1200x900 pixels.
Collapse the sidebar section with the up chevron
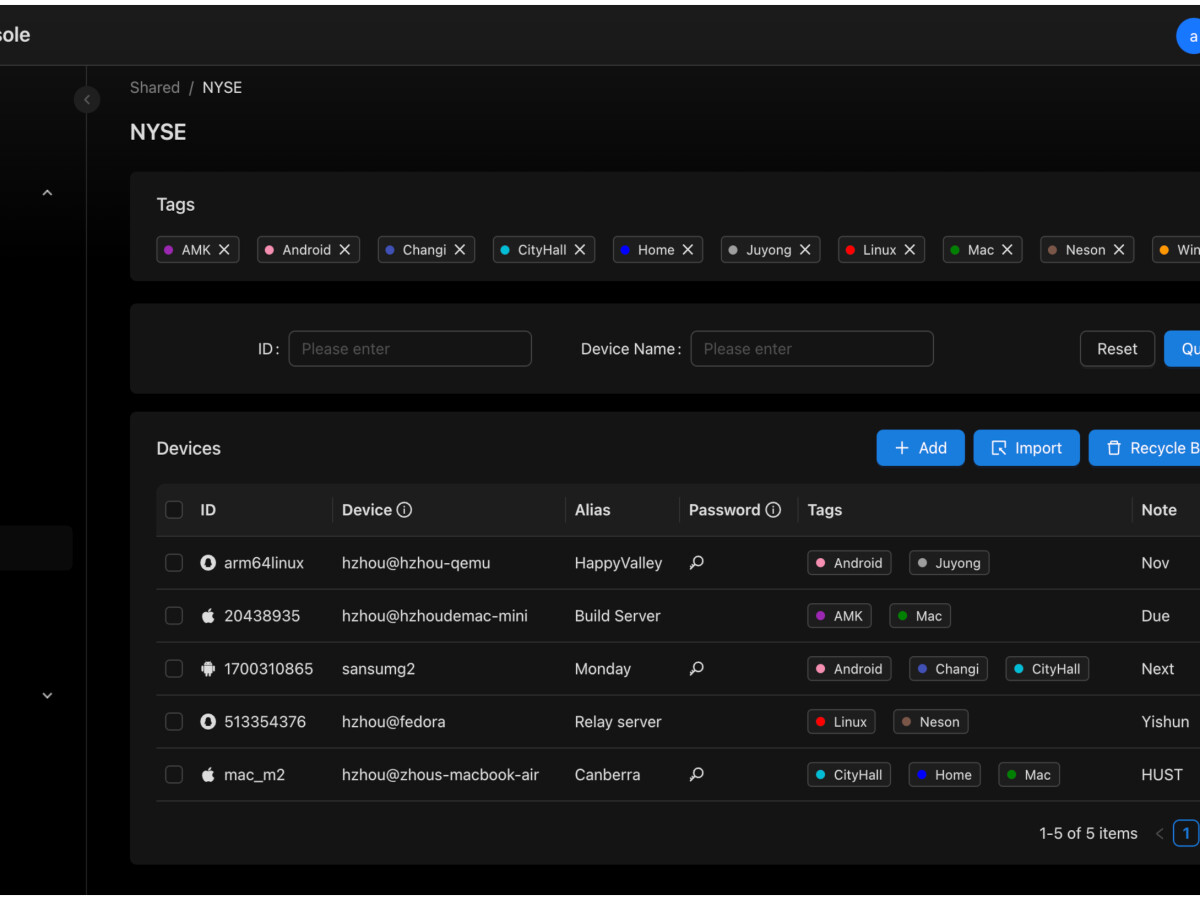(x=47, y=193)
